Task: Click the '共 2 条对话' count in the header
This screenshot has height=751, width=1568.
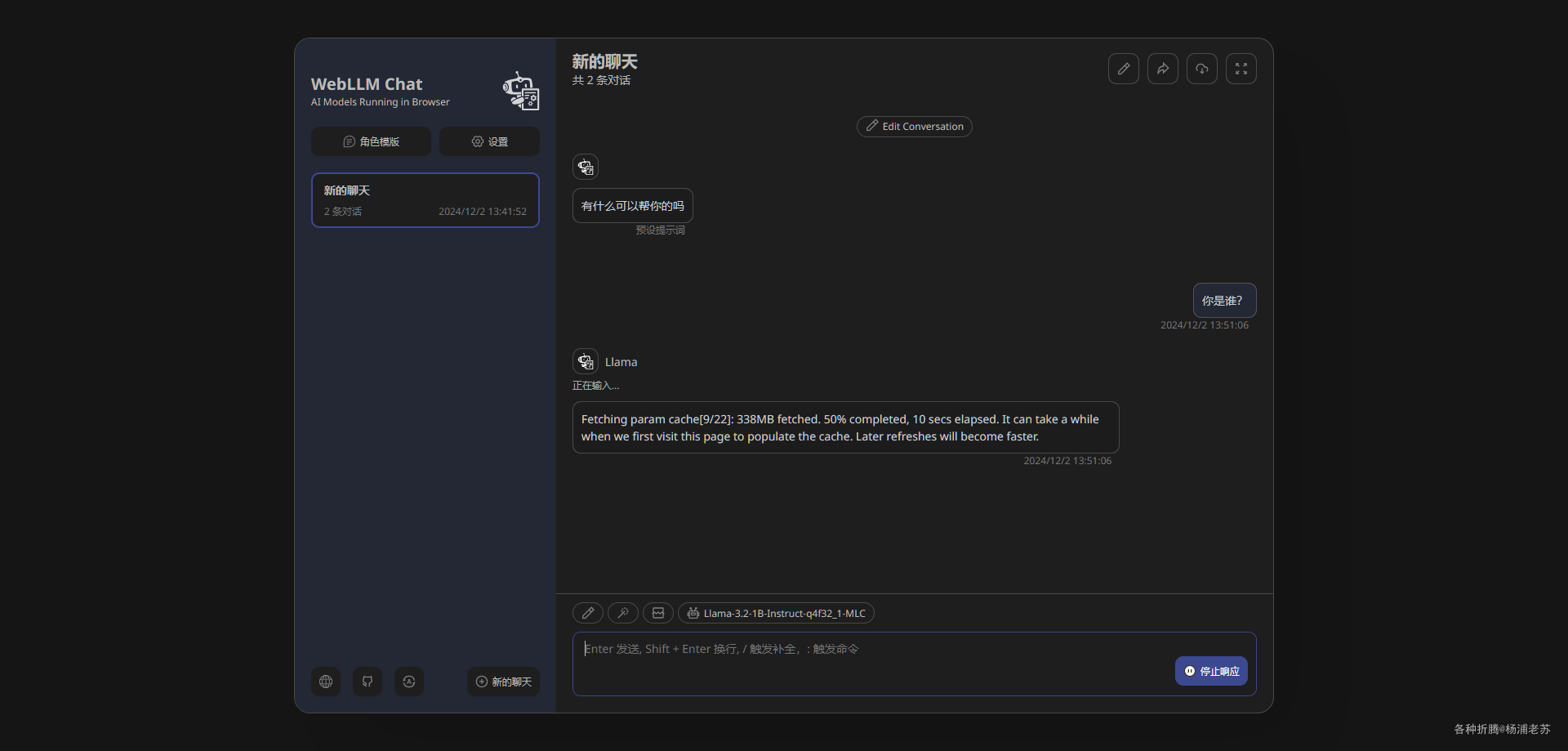Action: [601, 80]
